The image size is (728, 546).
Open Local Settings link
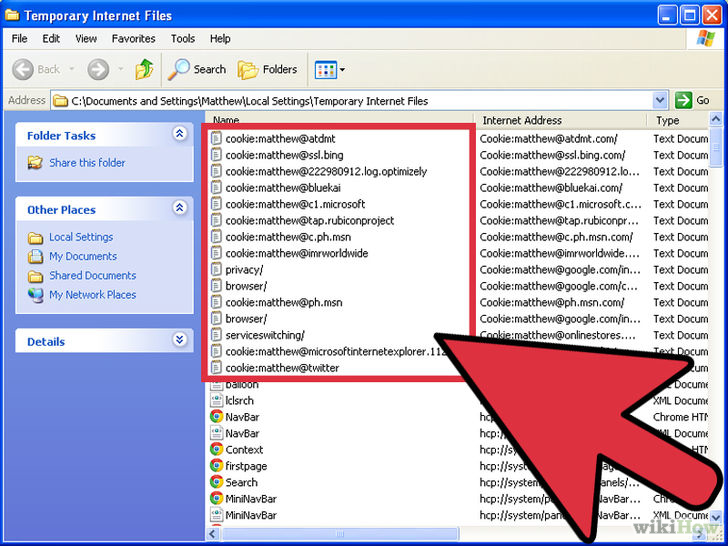[81, 237]
